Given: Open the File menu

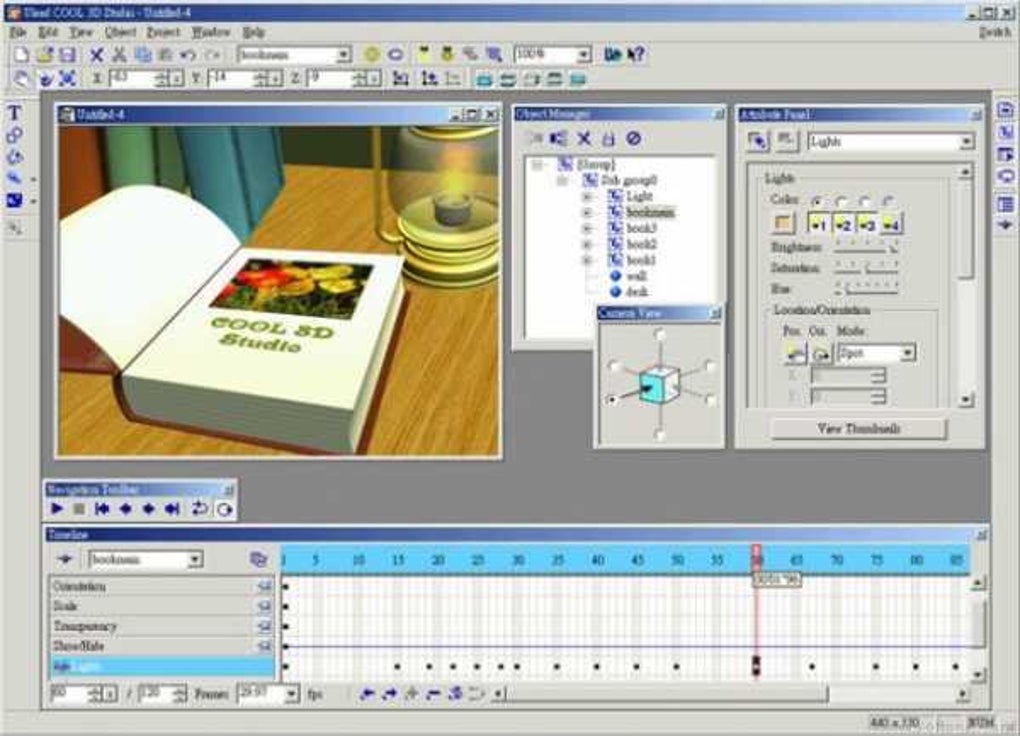Looking at the screenshot, I should pyautogui.click(x=18, y=32).
